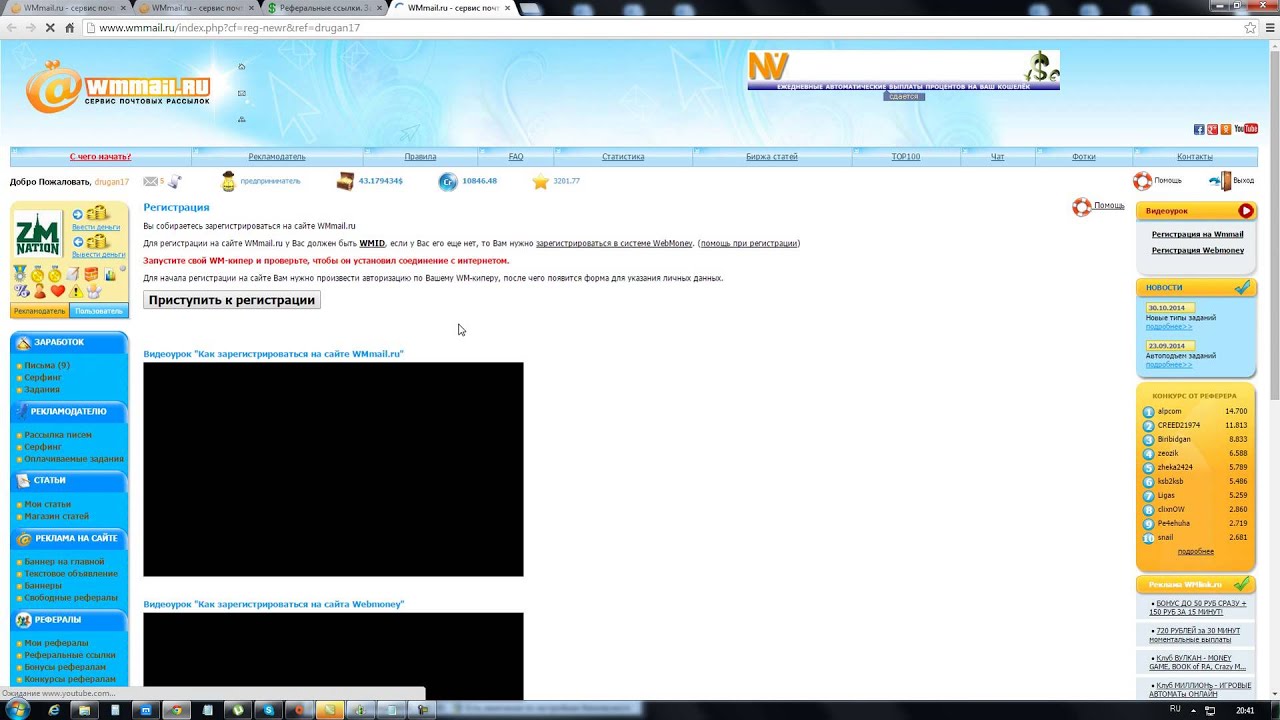
Task: Click the browser stop-loading X button
Action: (50, 28)
